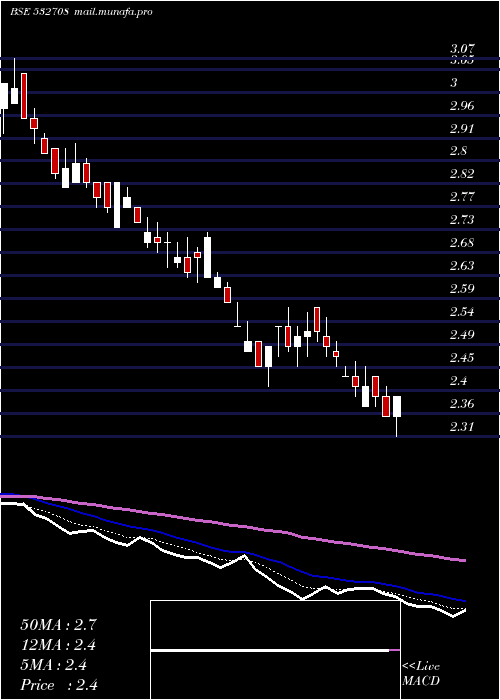Select the 2.36 price axis label

click(x=462, y=404)
